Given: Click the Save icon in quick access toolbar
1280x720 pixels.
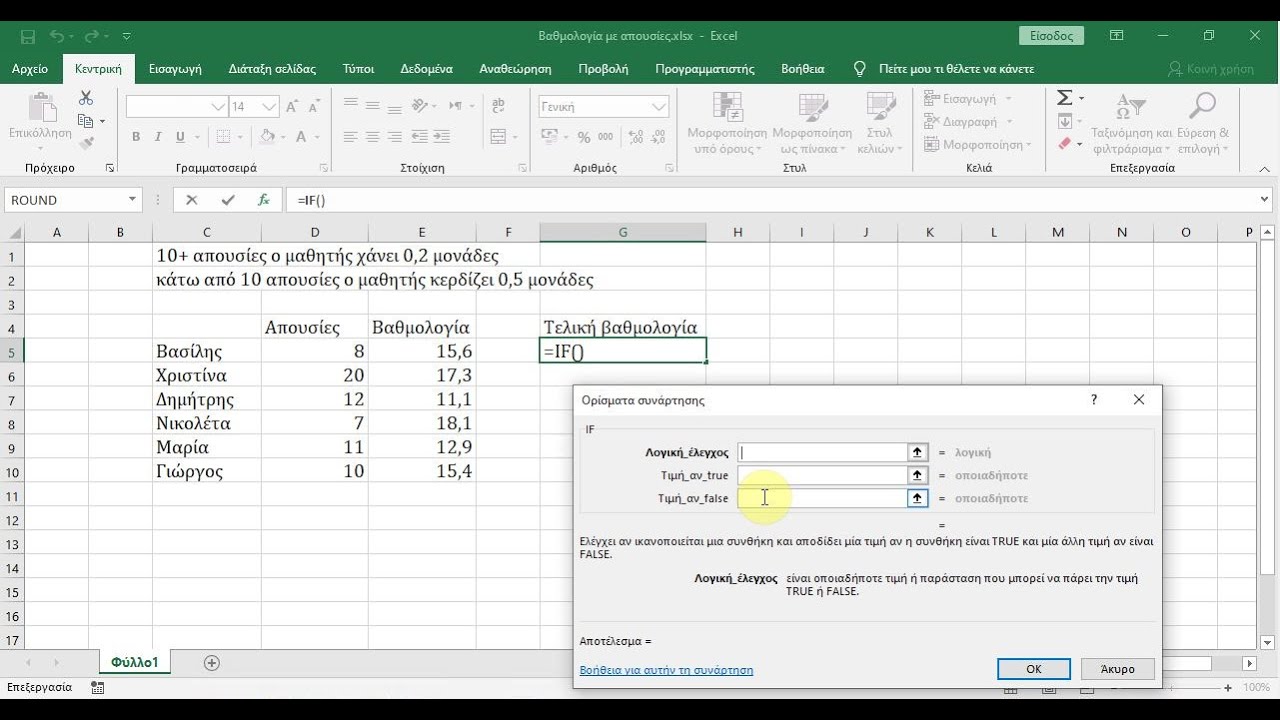Looking at the screenshot, I should [x=27, y=36].
